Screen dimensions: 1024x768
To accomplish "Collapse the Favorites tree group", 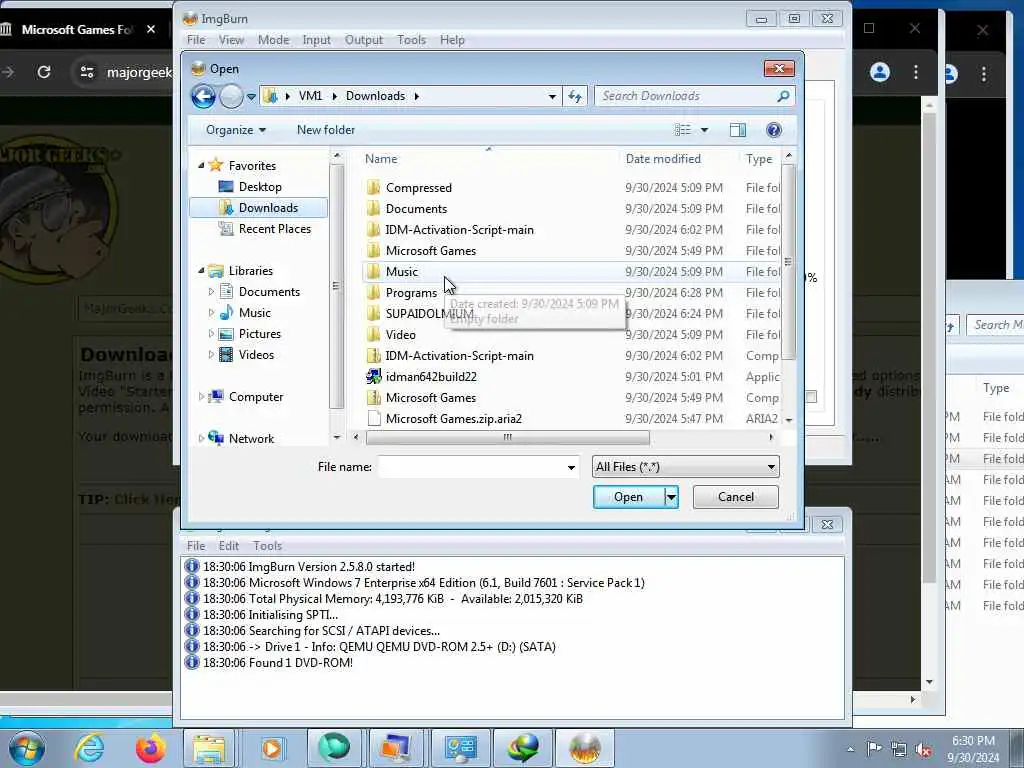I will [x=201, y=165].
